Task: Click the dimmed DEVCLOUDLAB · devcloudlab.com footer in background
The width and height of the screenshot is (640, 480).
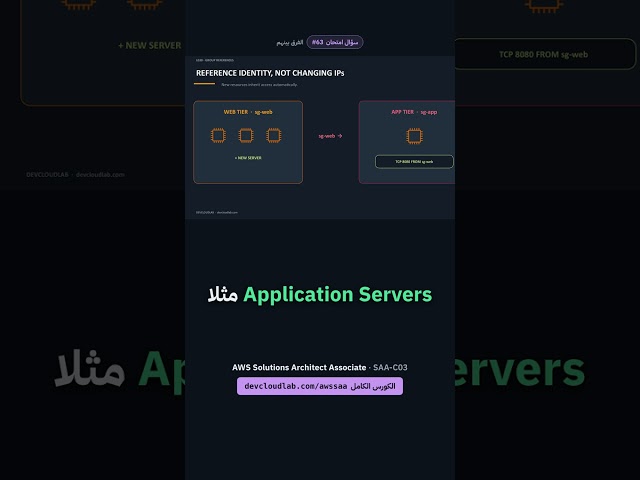Action: [75, 175]
